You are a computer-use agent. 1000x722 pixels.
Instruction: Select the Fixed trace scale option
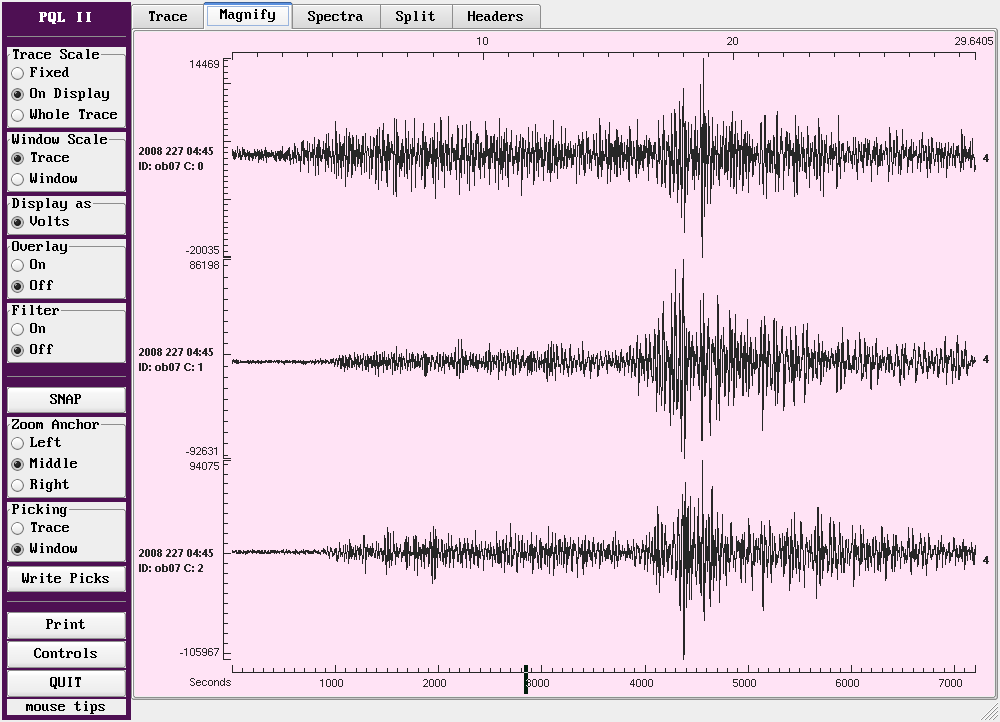click(x=18, y=73)
